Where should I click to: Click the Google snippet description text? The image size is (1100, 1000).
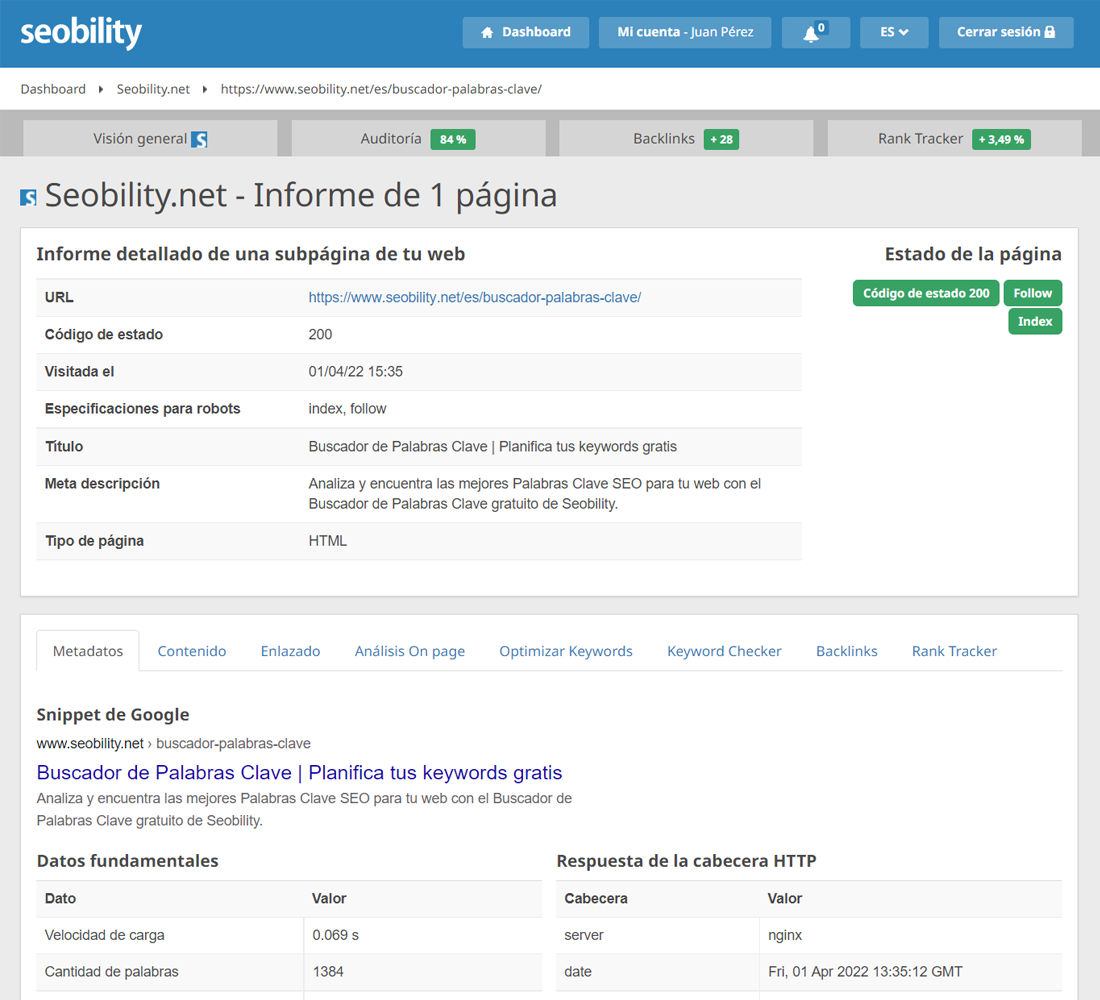pyautogui.click(x=304, y=809)
